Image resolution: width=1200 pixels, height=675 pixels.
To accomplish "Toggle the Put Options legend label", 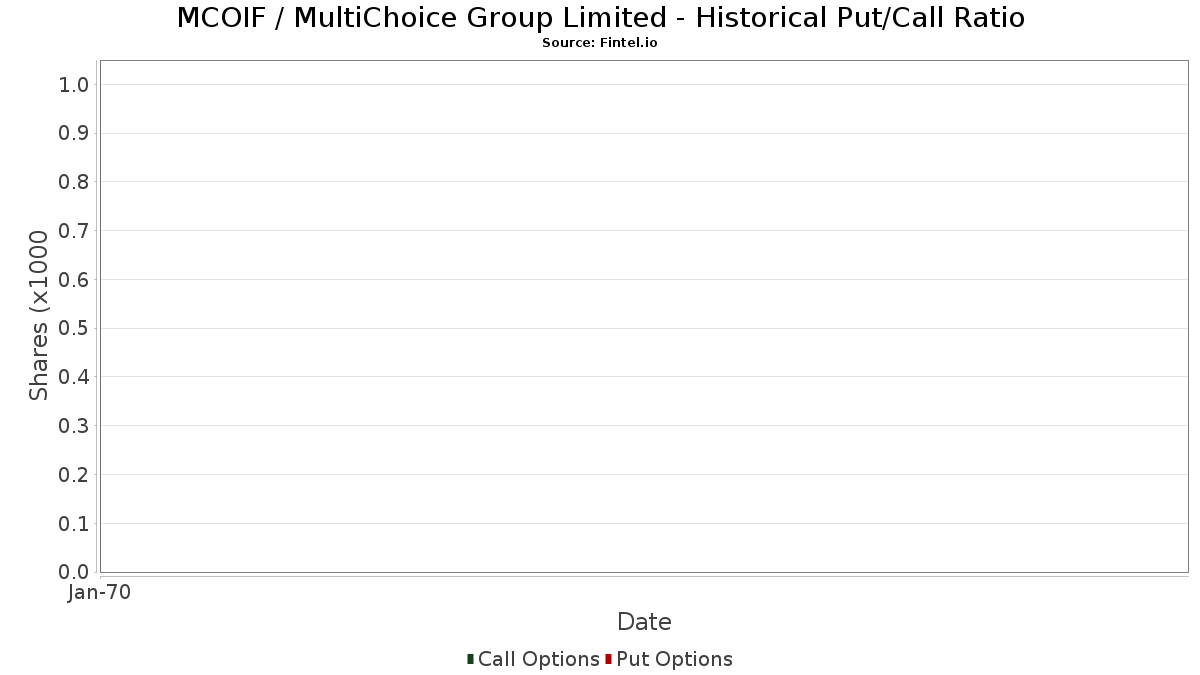I will (675, 659).
